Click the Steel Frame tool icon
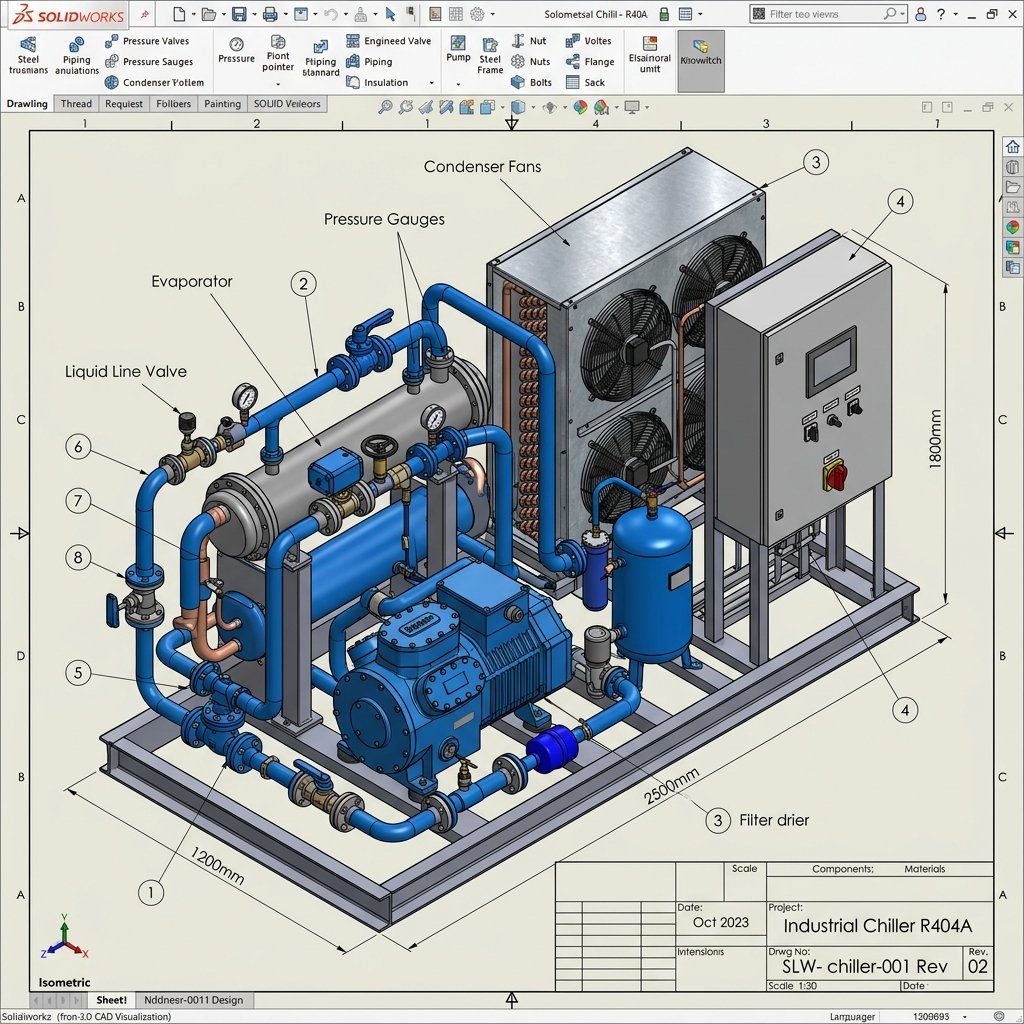 pos(490,44)
